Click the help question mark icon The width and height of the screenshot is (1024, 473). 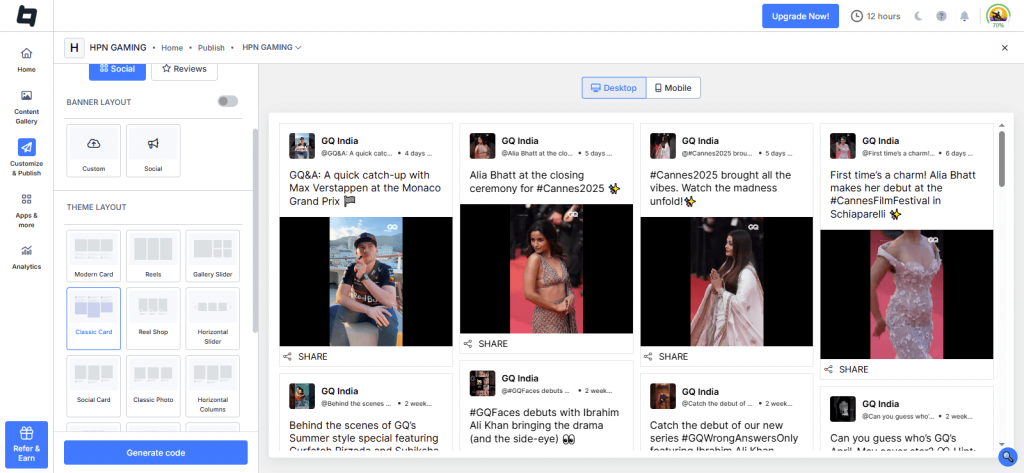tap(941, 16)
